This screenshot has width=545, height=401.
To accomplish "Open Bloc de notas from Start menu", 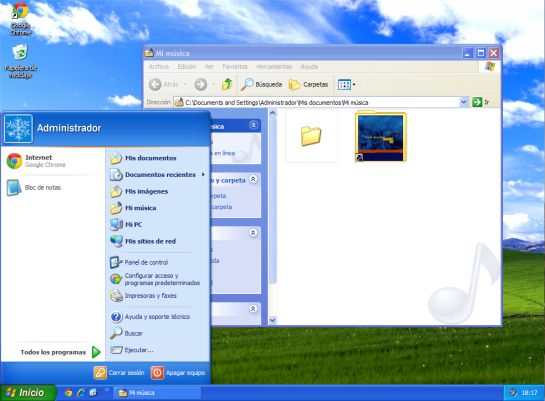I will point(34,188).
